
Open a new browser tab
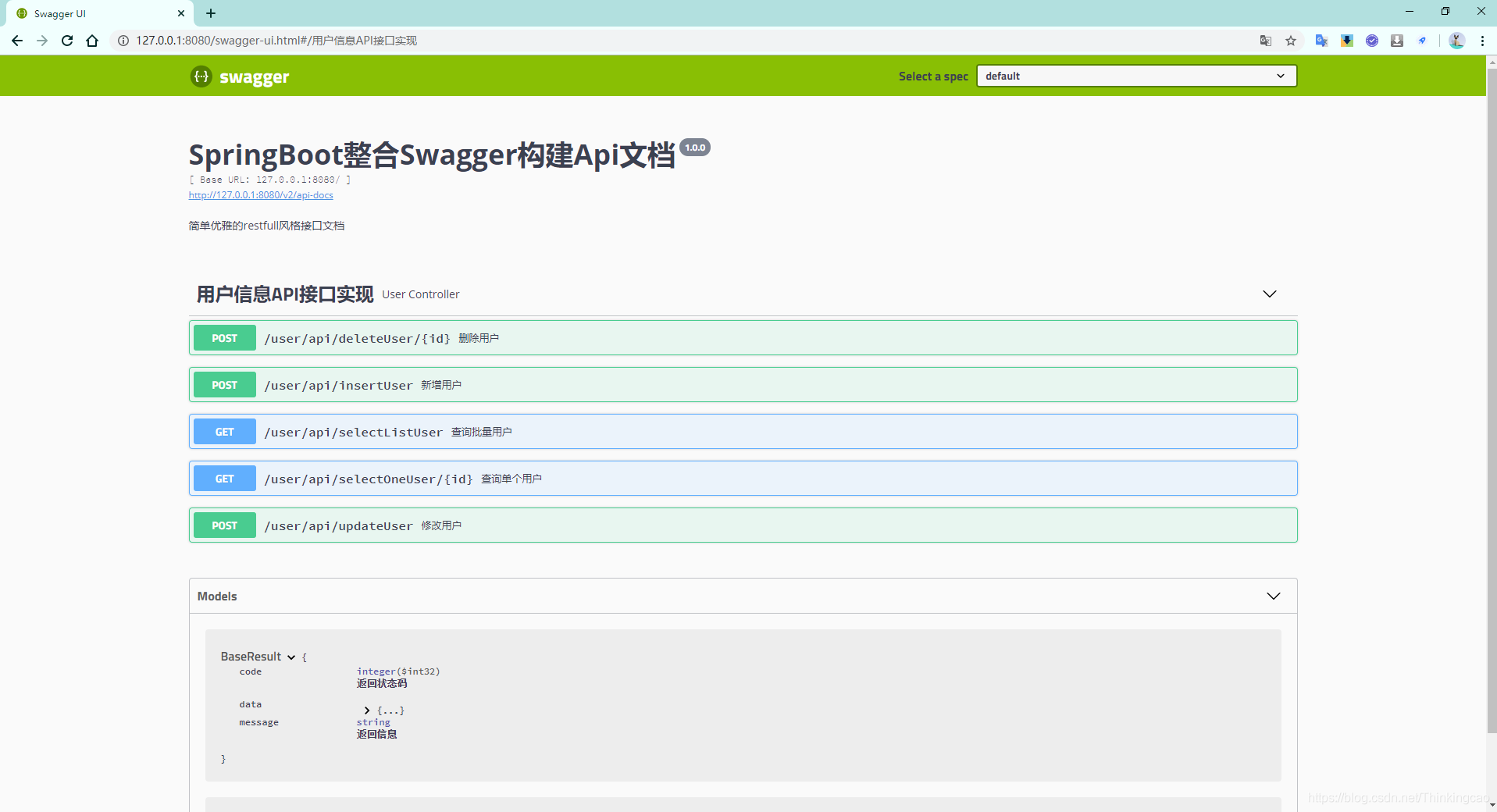coord(211,13)
